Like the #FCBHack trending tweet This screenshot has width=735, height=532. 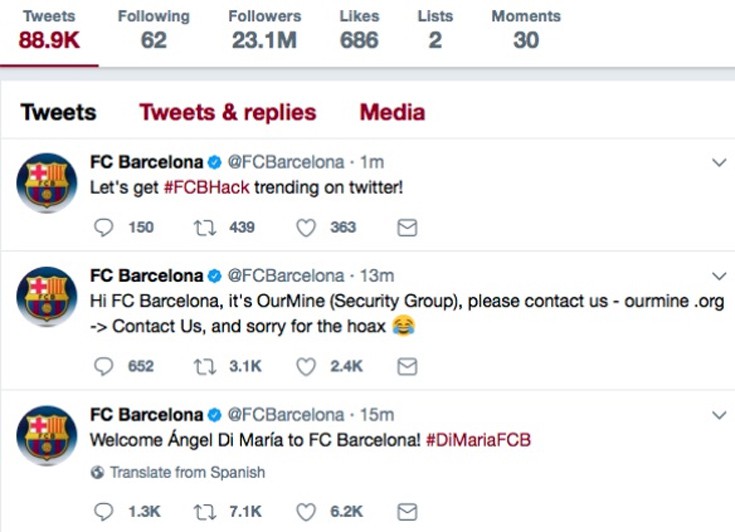306,227
